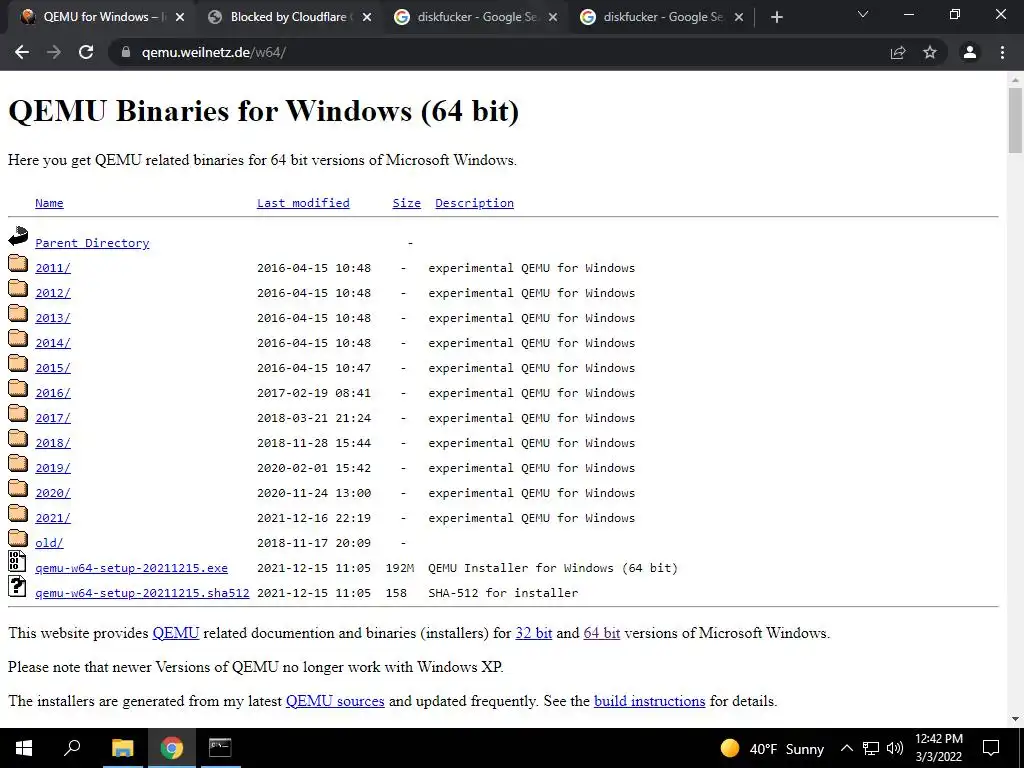Show hidden system tray icons
The image size is (1024, 768).
tap(846, 748)
